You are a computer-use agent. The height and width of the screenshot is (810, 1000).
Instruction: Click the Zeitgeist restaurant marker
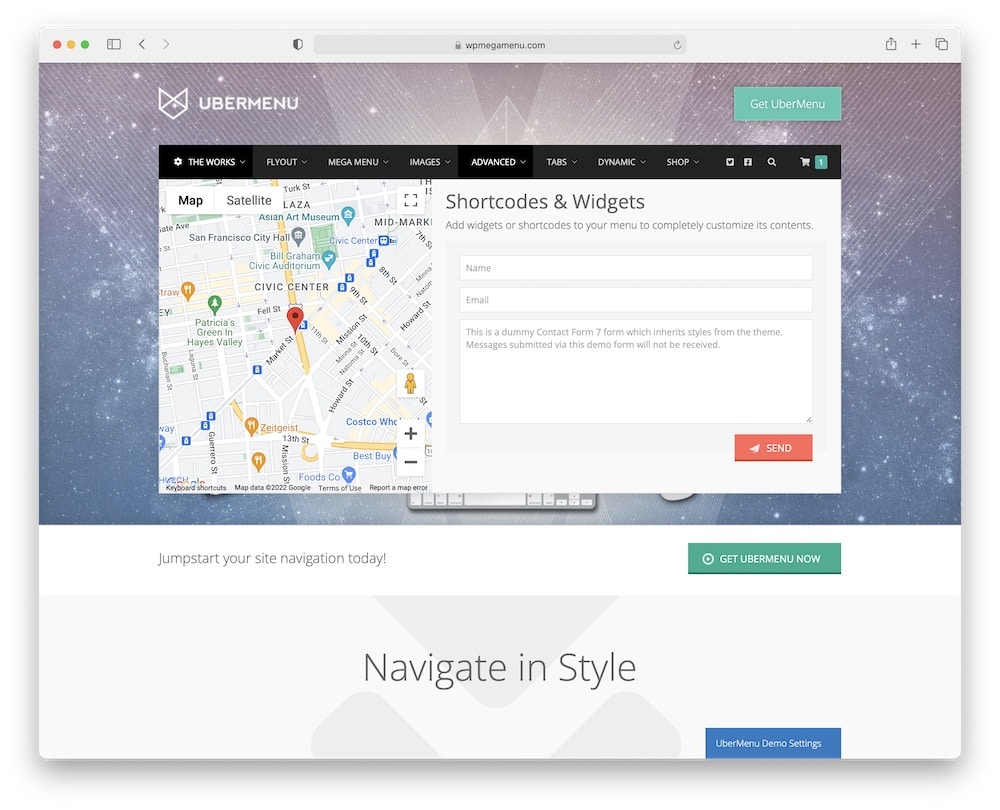[x=252, y=425]
